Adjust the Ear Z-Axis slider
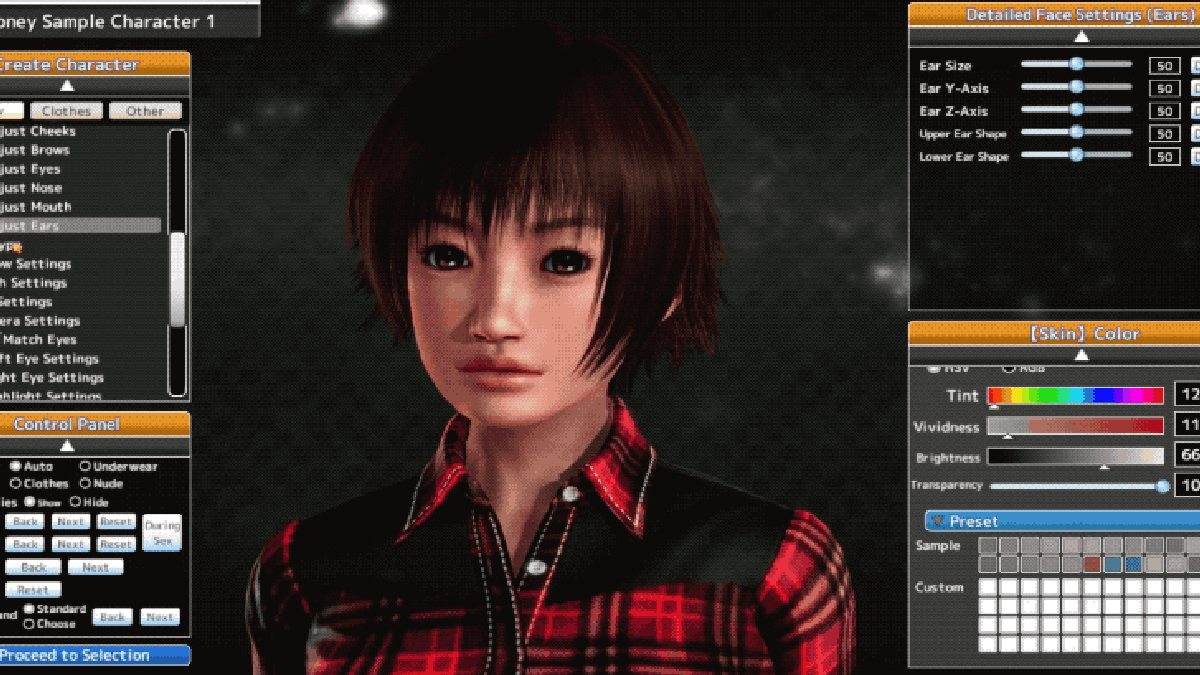This screenshot has width=1200, height=675. (x=1076, y=109)
